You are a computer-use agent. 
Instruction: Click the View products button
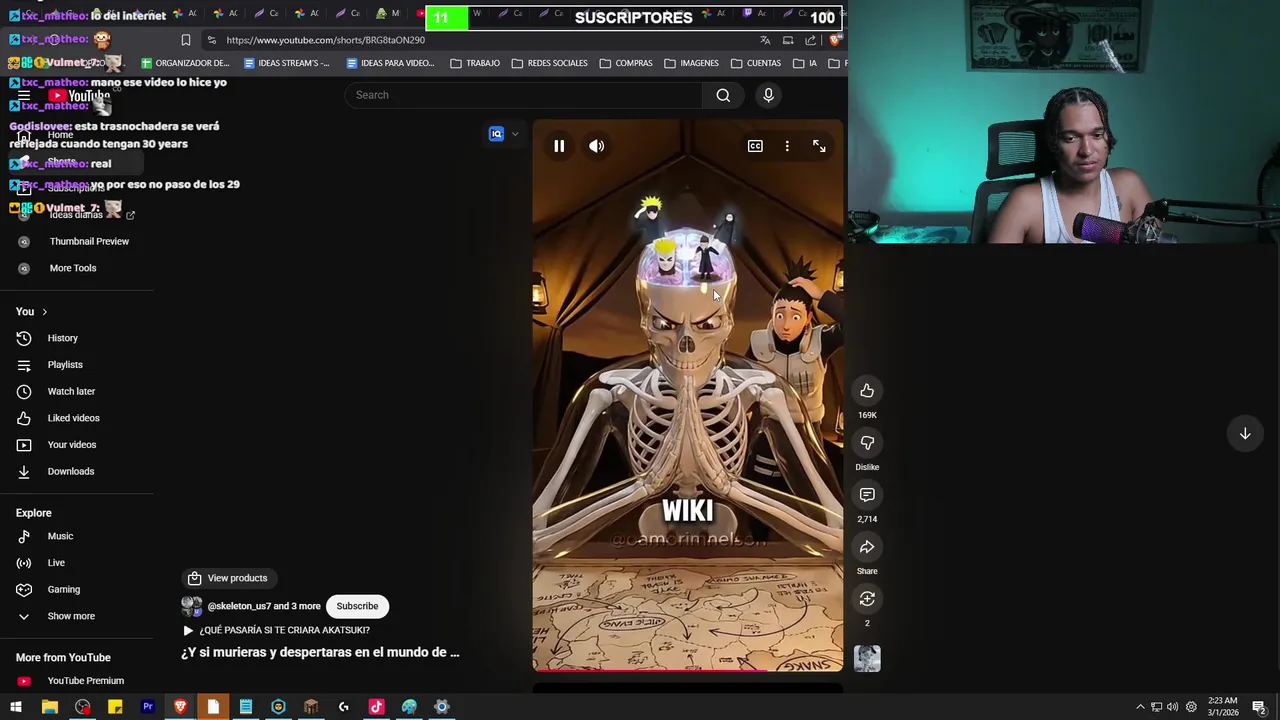pos(228,578)
